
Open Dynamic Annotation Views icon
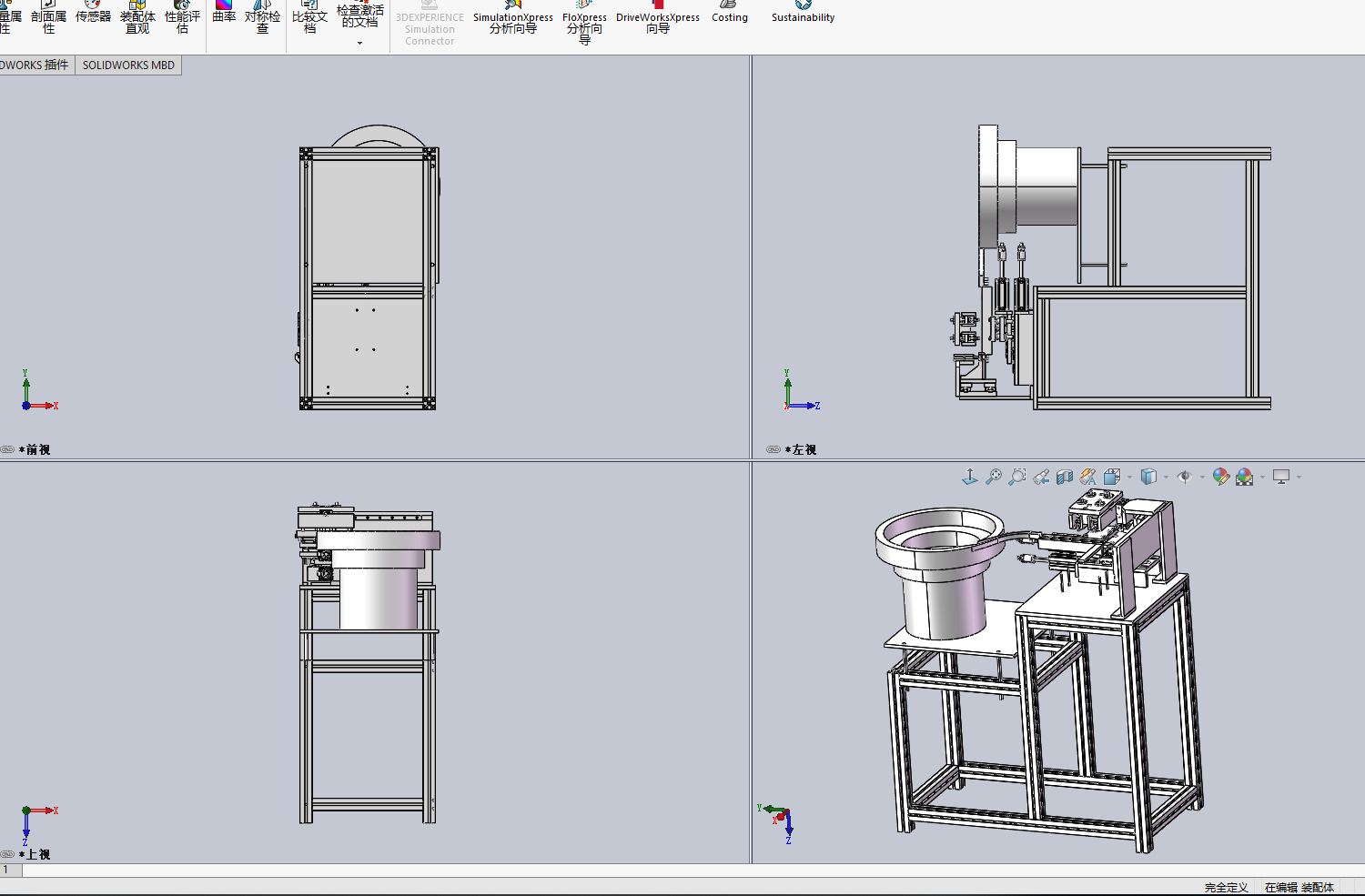pos(1088,477)
